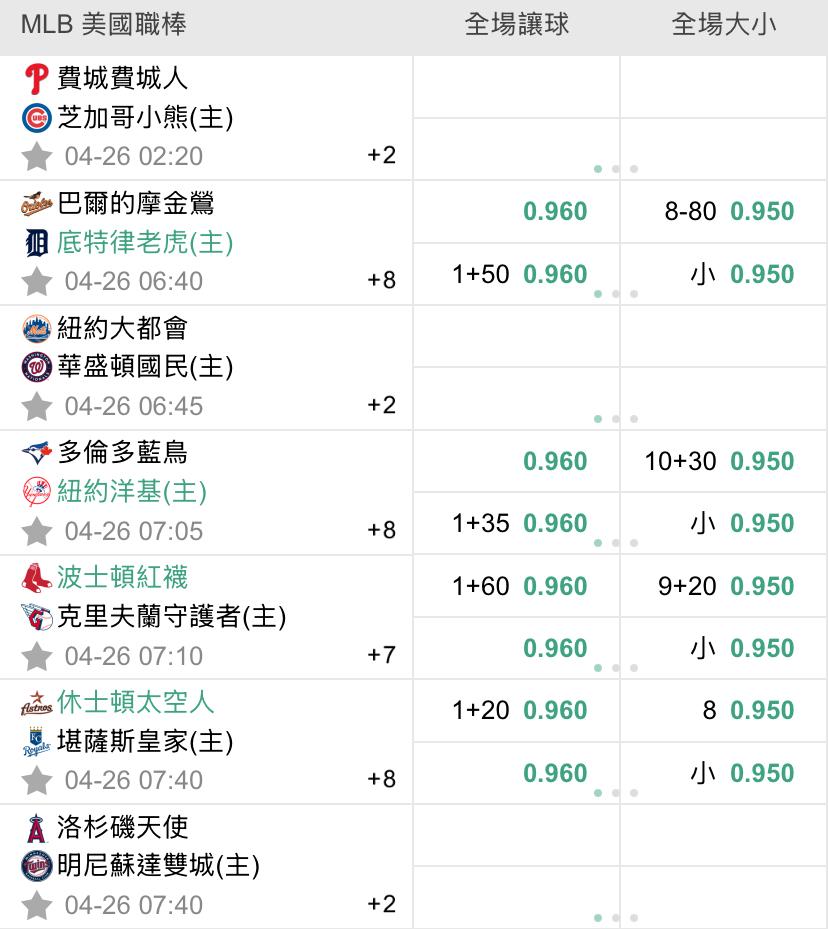
Task: Open 休士頓太空人 team name link
Action: (x=136, y=703)
